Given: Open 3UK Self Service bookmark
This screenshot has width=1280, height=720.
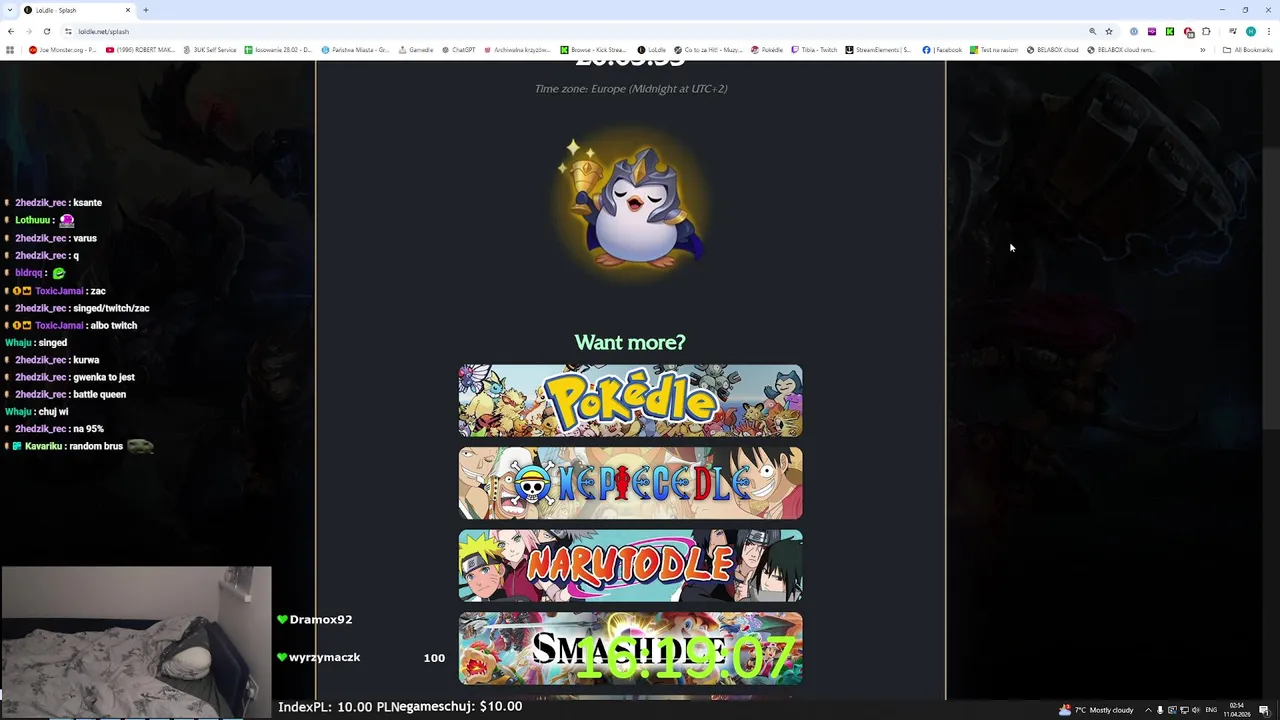Looking at the screenshot, I should point(210,50).
